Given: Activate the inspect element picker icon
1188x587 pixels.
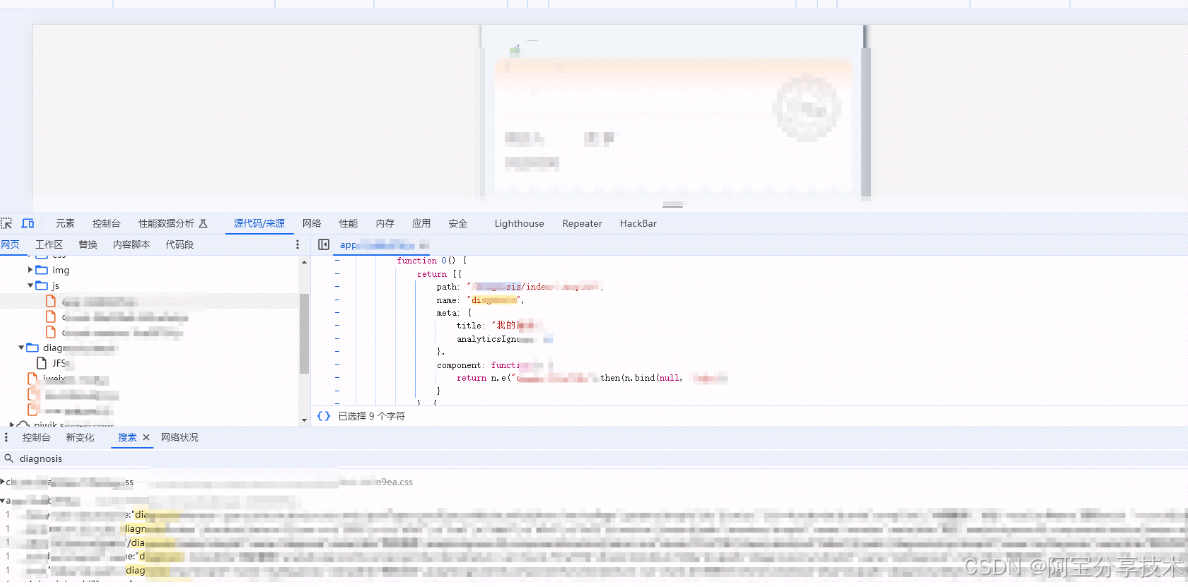Looking at the screenshot, I should tap(6, 223).
